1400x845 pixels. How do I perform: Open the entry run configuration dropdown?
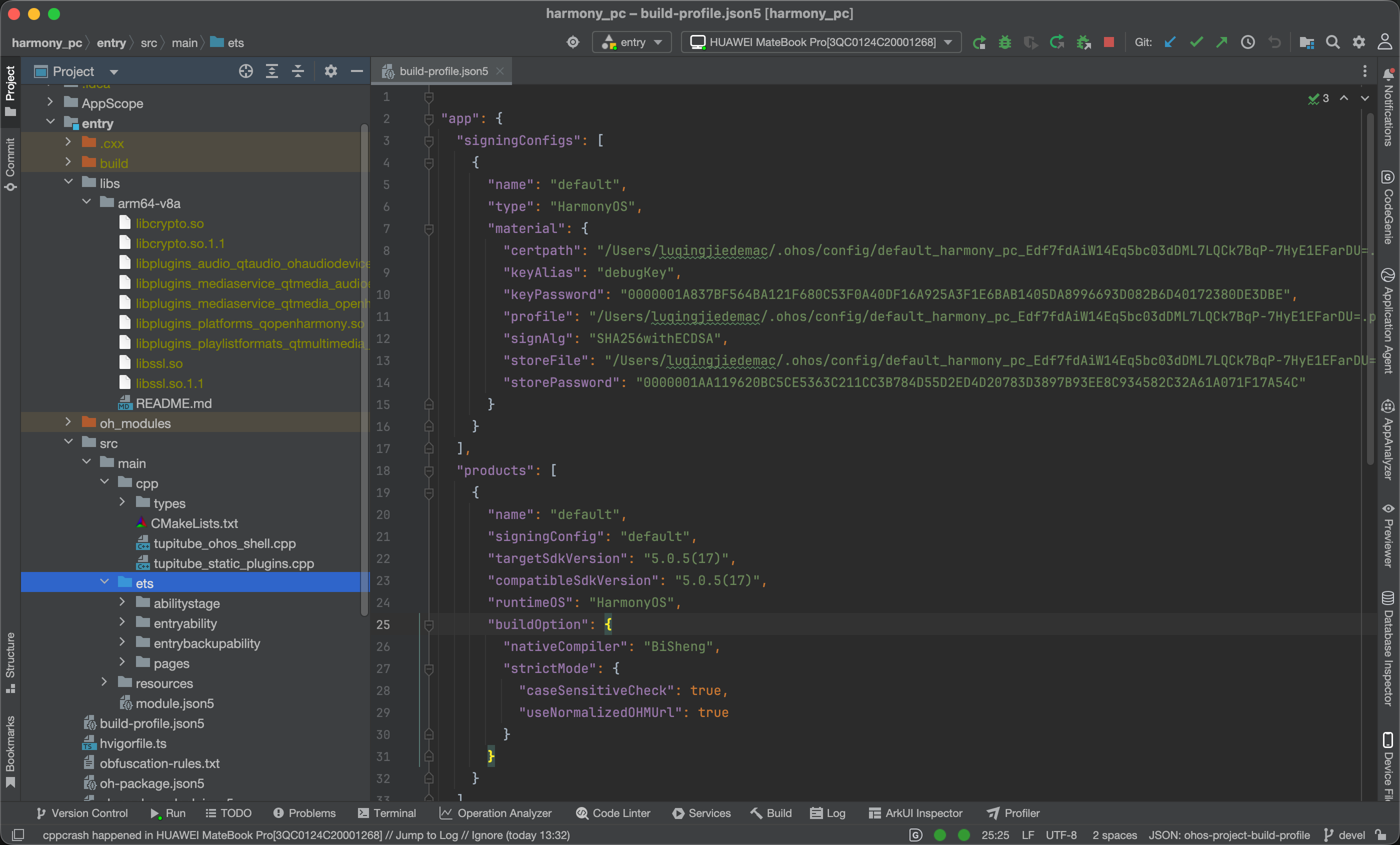[632, 42]
